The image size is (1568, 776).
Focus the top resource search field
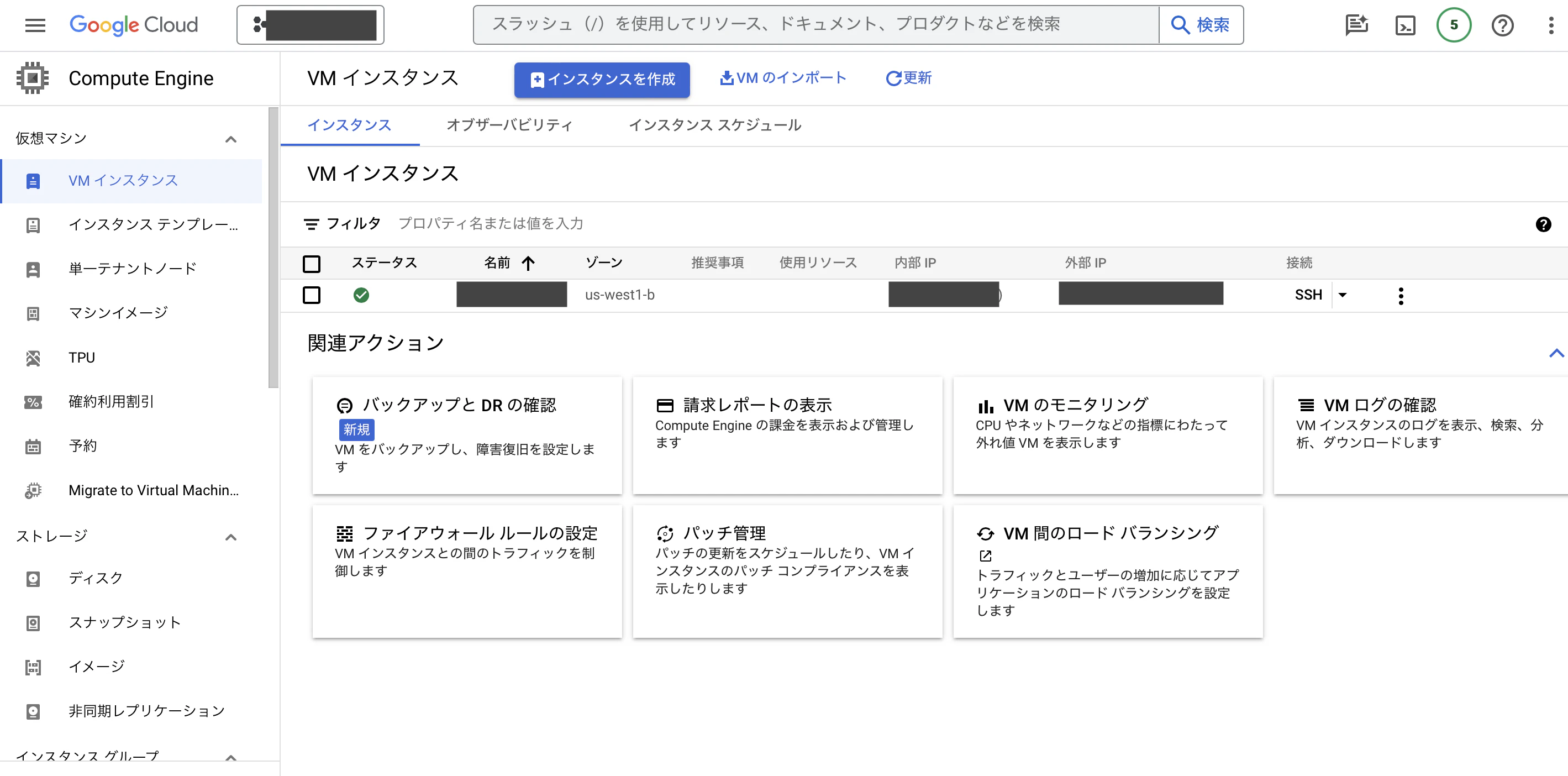pos(815,25)
